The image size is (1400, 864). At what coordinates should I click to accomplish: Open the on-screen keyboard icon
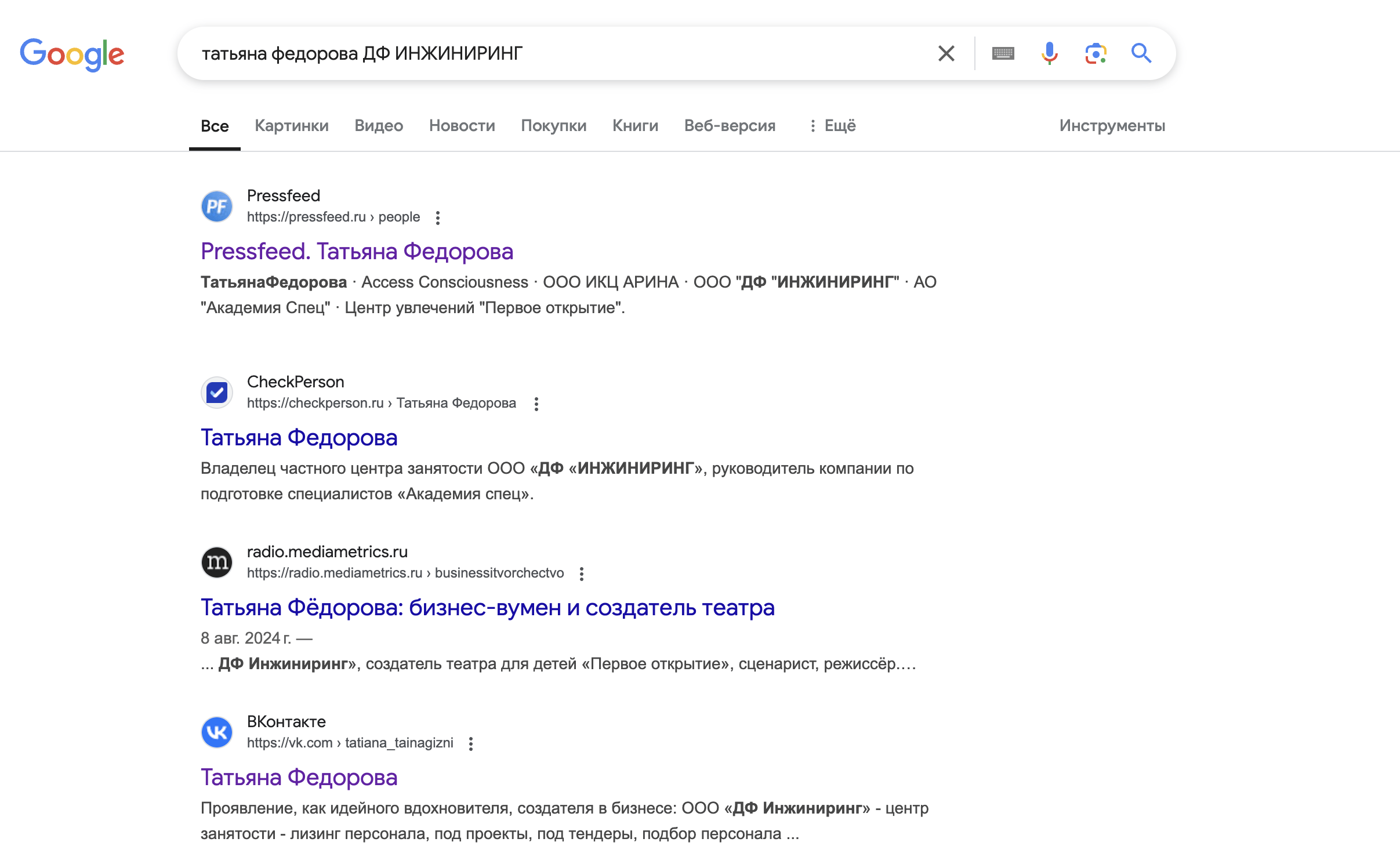(x=1003, y=53)
